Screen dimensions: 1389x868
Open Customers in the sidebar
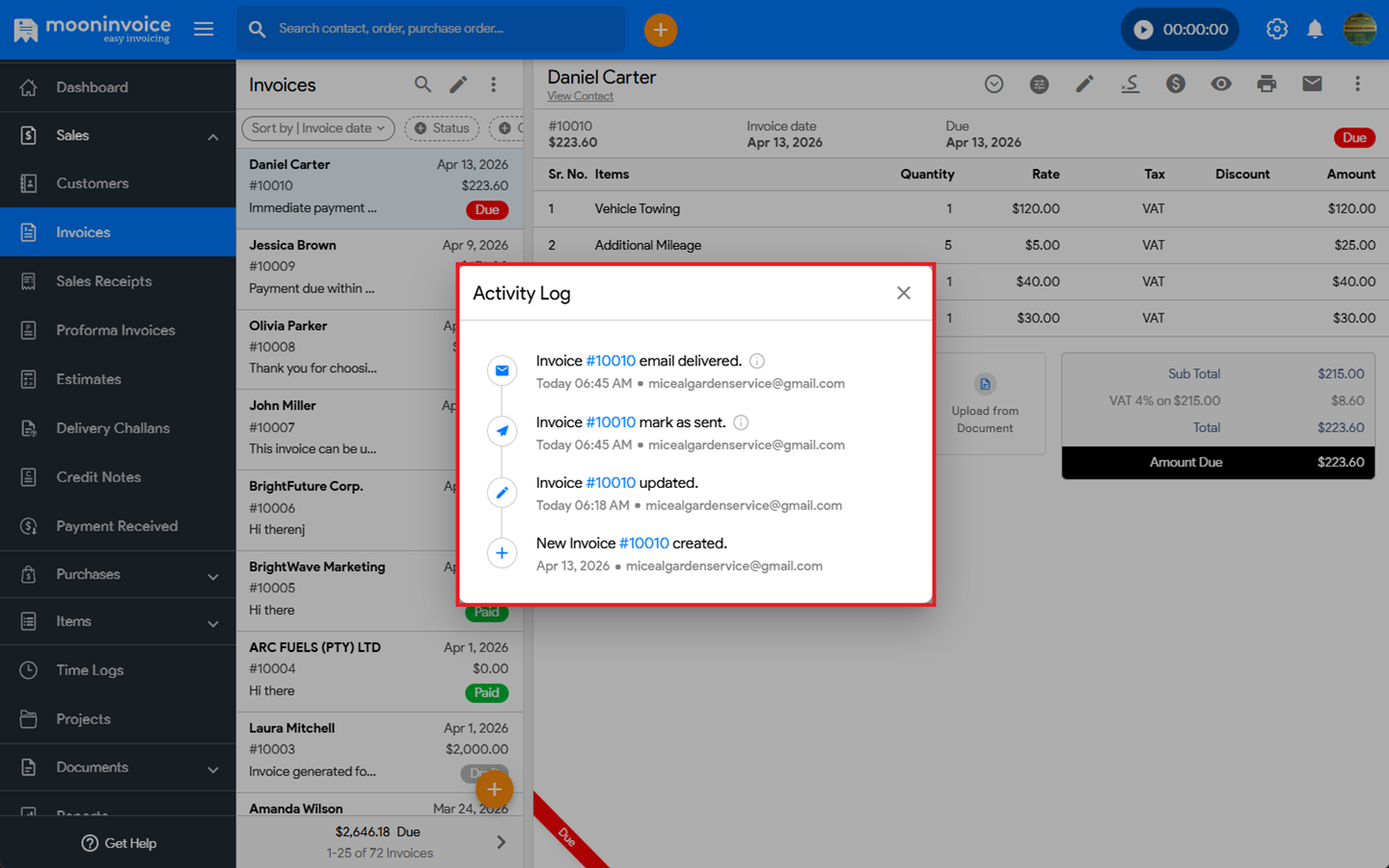coord(93,183)
